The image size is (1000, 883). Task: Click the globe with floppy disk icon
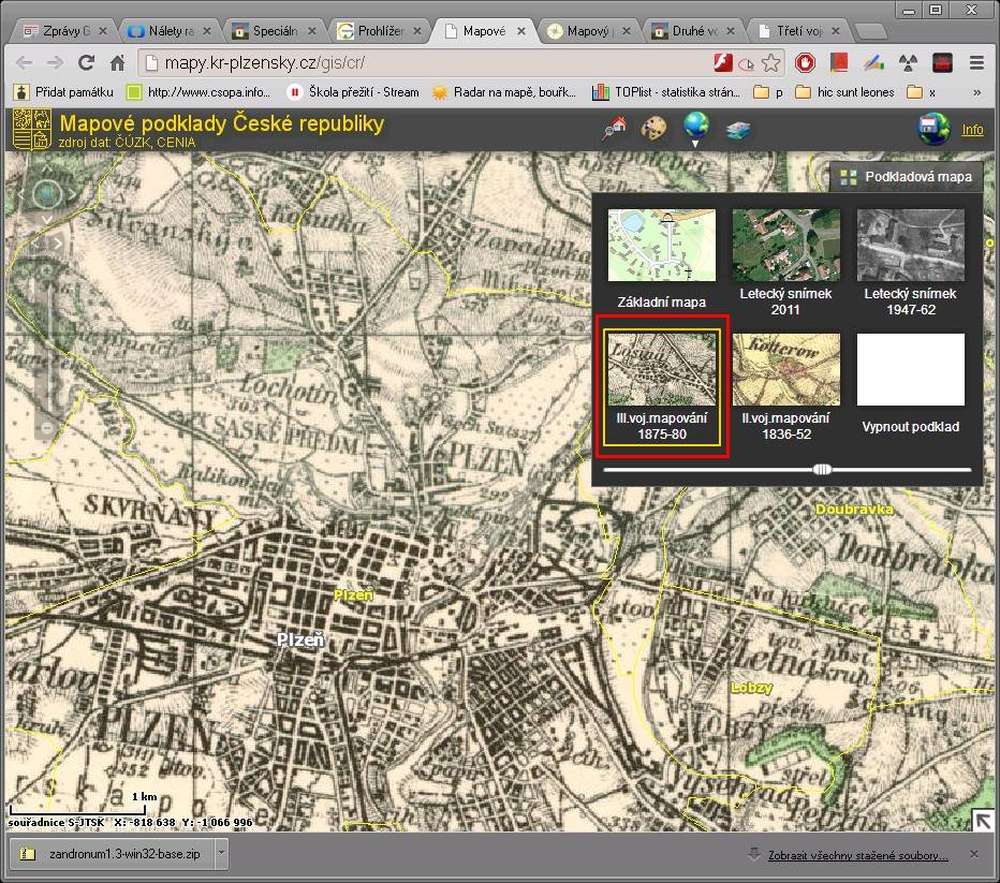pos(934,129)
